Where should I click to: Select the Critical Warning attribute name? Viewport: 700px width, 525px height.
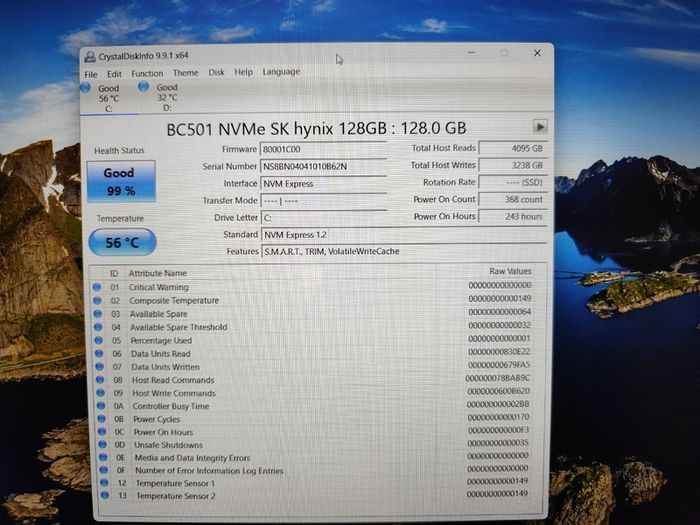click(158, 287)
